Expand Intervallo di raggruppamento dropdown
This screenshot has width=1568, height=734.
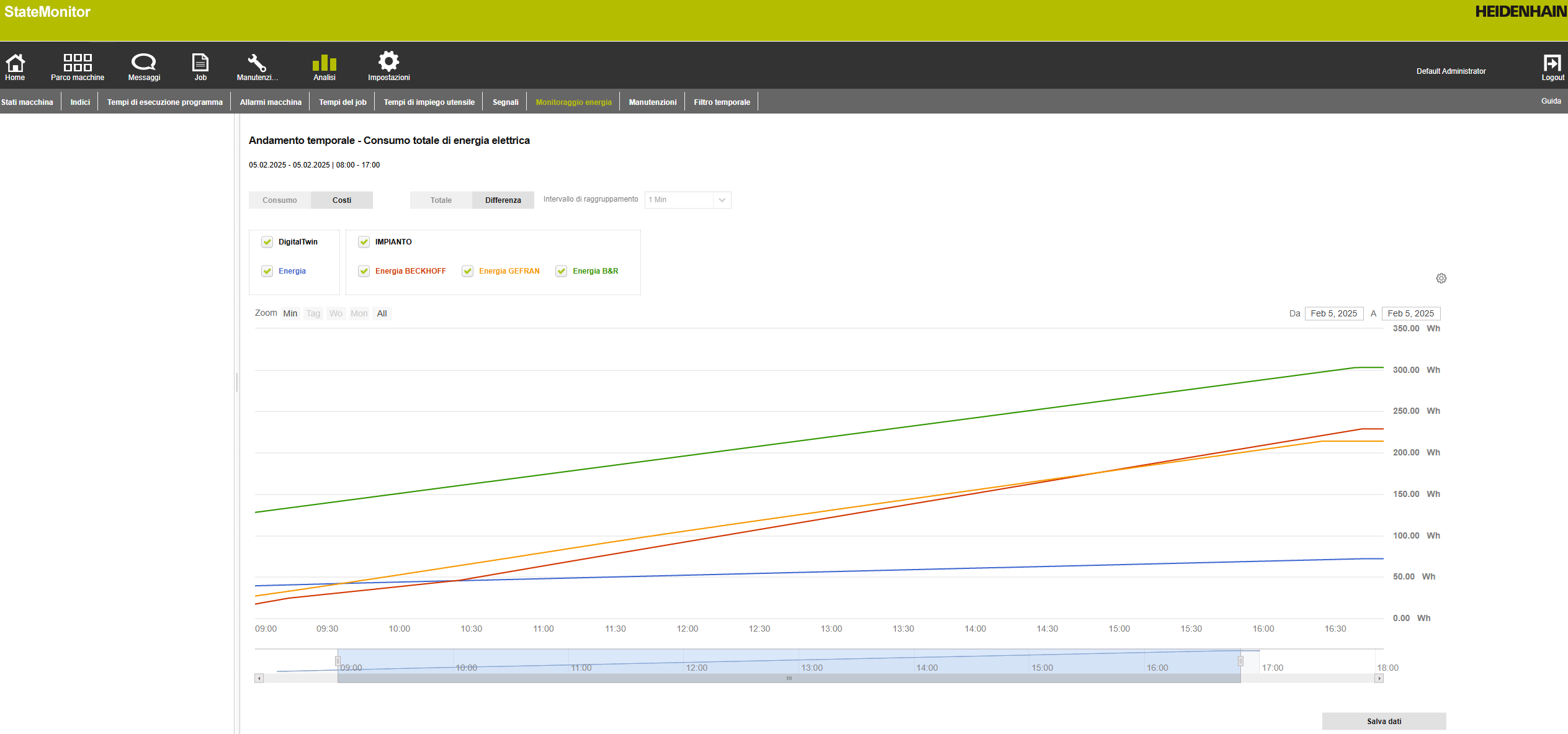pos(721,200)
